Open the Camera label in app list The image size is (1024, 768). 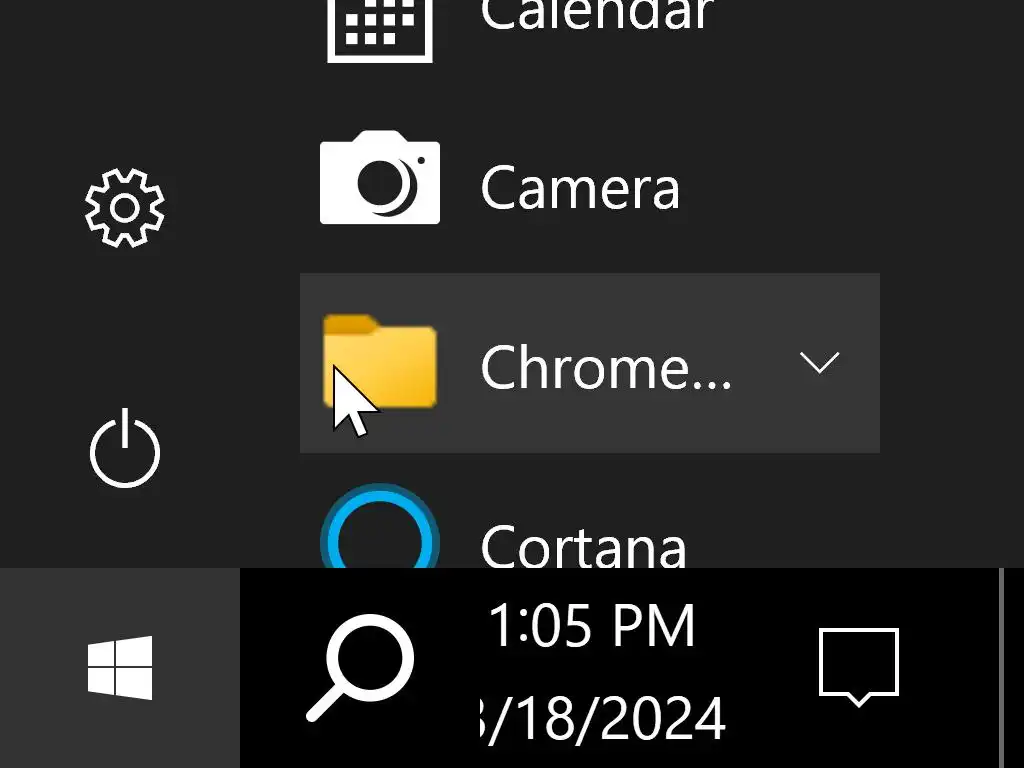[x=580, y=188]
